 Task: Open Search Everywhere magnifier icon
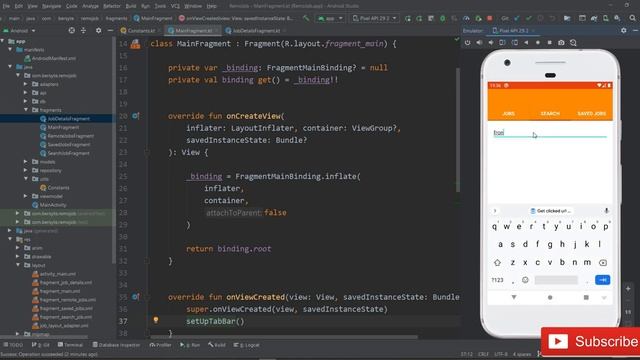click(x=632, y=18)
